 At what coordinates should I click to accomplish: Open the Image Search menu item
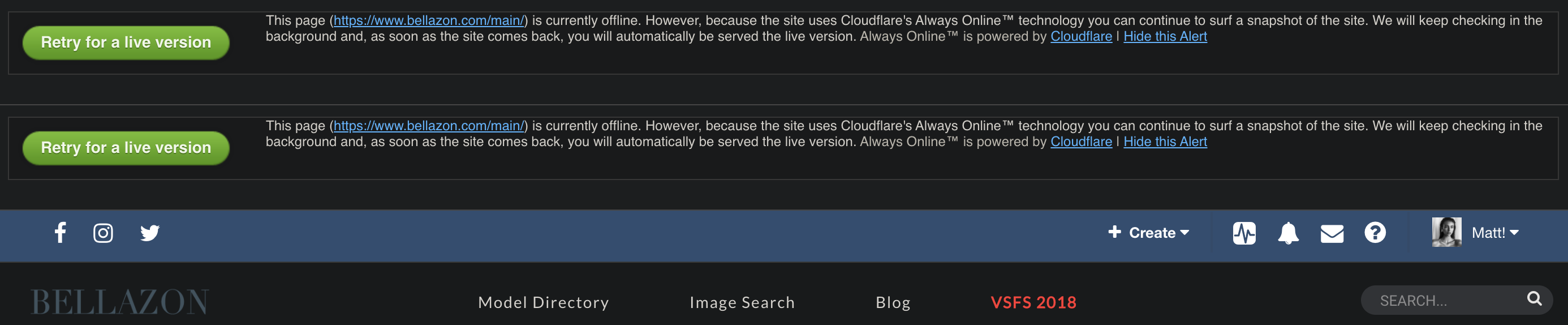(742, 302)
